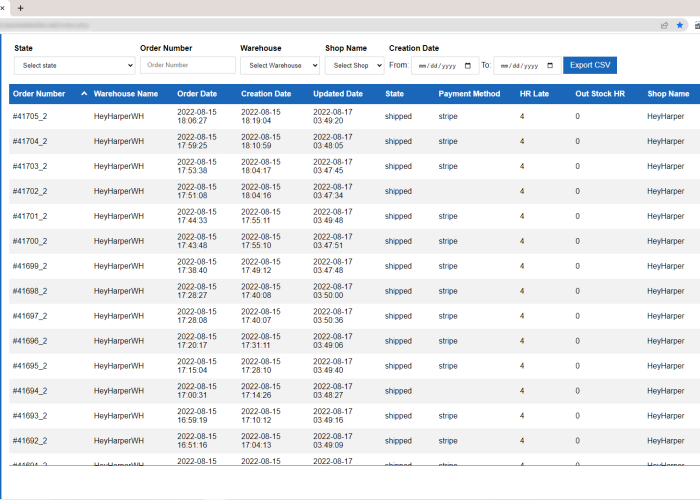Viewport: 700px width, 500px height.
Task: Click order date 2022-08-15 18:06:27
Action: [x=197, y=117]
